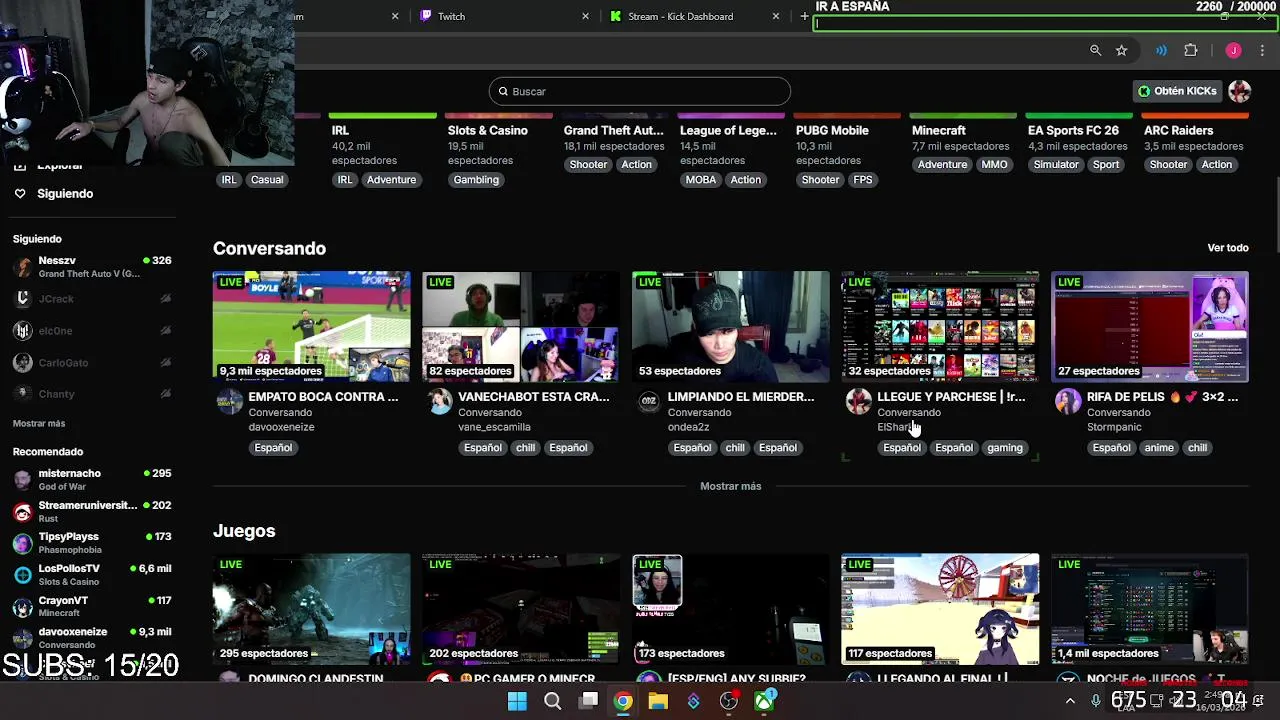Open the Minecraft category

pyautogui.click(x=939, y=130)
